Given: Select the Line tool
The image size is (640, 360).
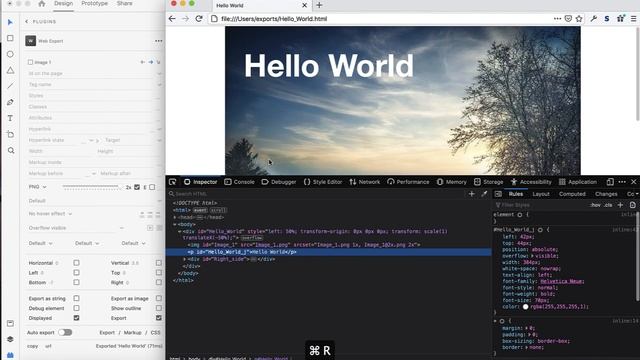Looking at the screenshot, I should (10, 86).
